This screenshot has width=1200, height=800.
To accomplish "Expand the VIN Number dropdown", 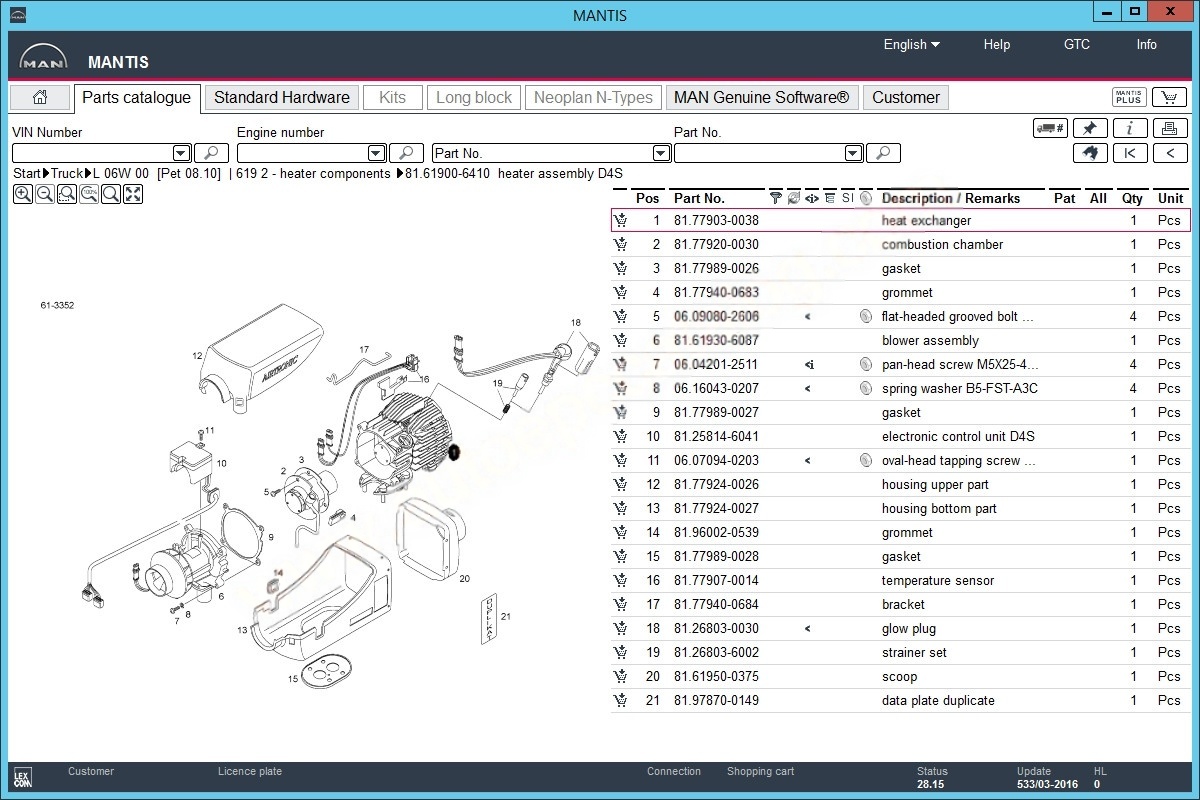I will click(x=181, y=153).
